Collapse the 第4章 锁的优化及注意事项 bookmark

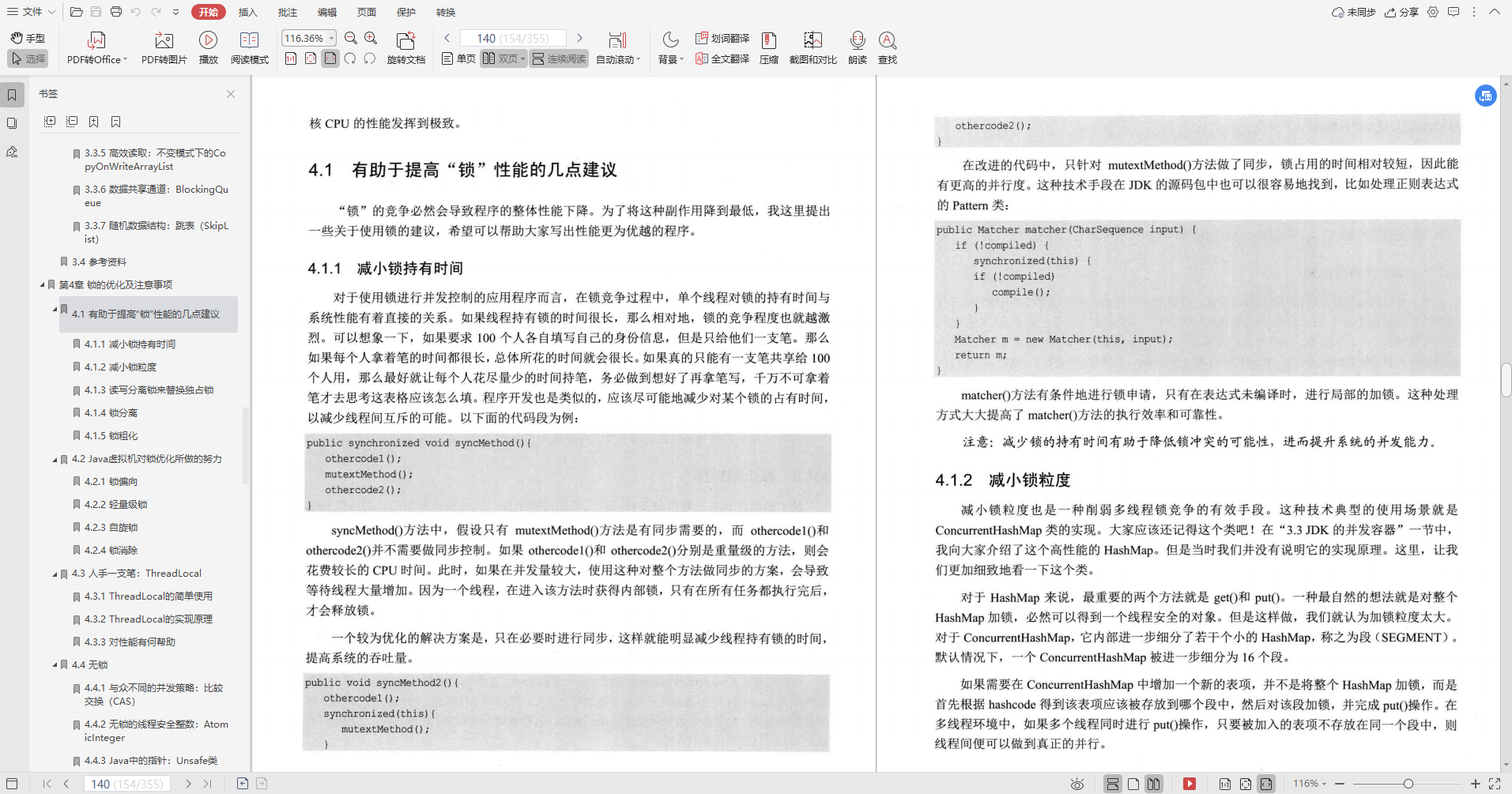click(43, 284)
